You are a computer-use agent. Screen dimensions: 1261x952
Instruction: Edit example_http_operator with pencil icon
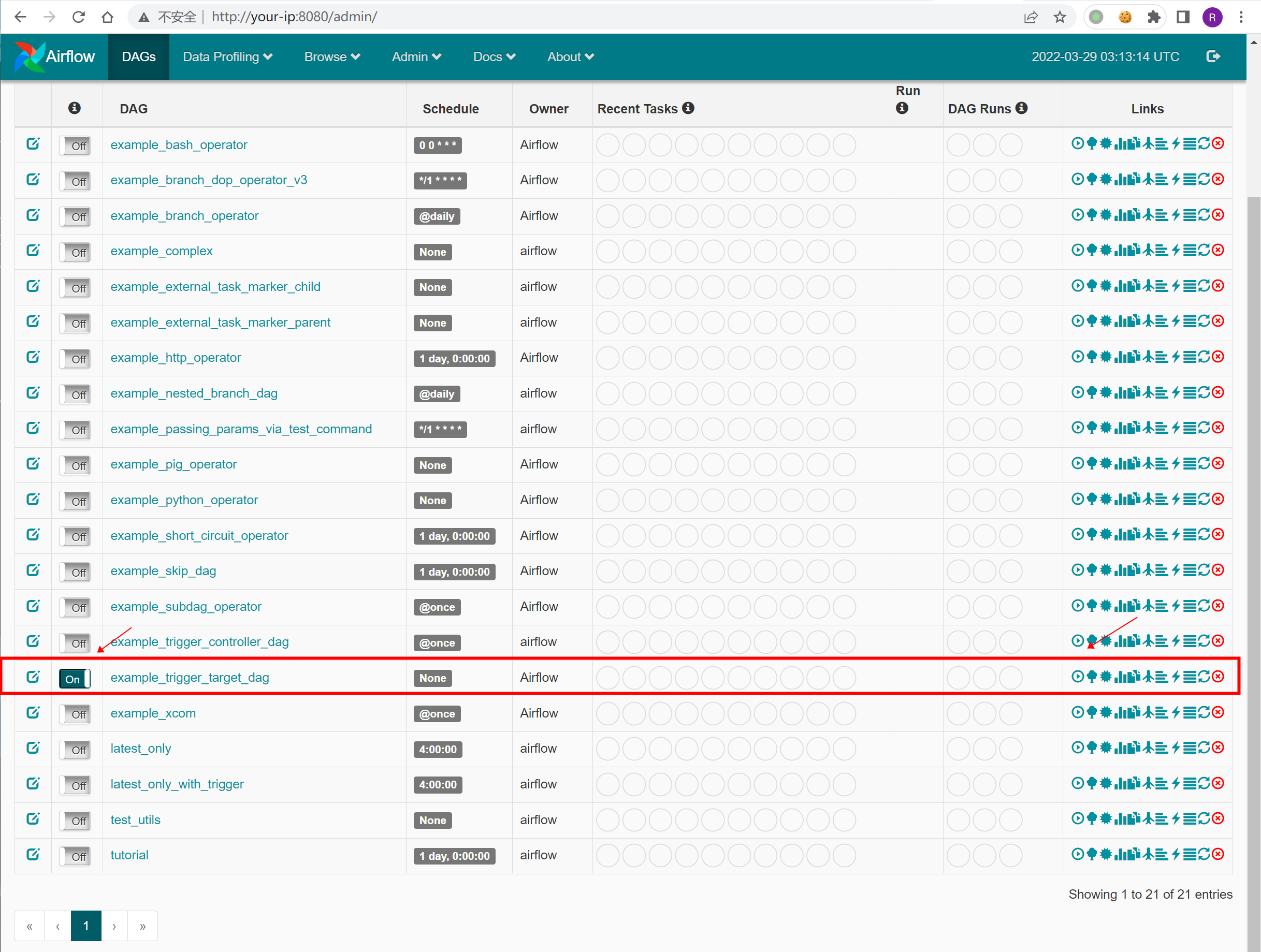coord(33,357)
